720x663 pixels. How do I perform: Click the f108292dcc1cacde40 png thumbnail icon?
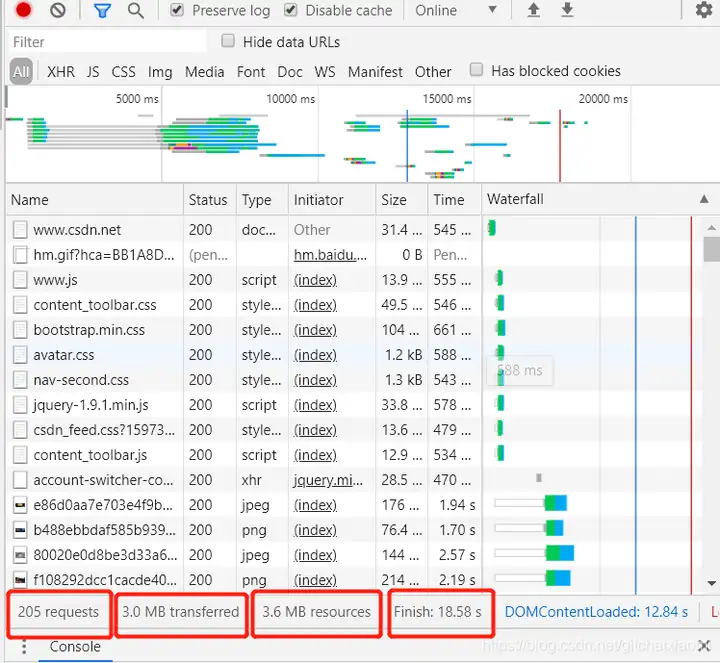(x=20, y=580)
